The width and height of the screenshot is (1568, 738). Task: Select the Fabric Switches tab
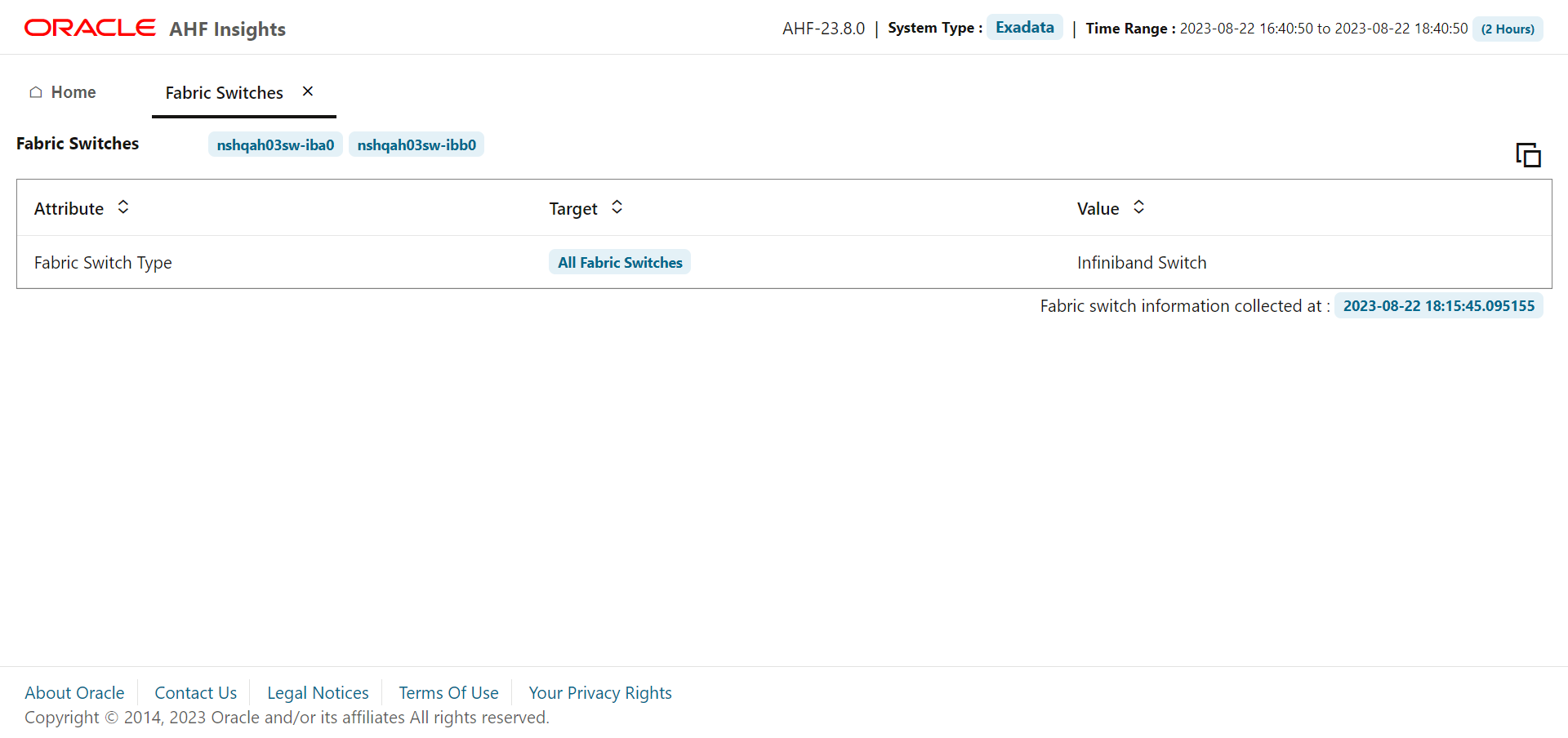point(225,93)
